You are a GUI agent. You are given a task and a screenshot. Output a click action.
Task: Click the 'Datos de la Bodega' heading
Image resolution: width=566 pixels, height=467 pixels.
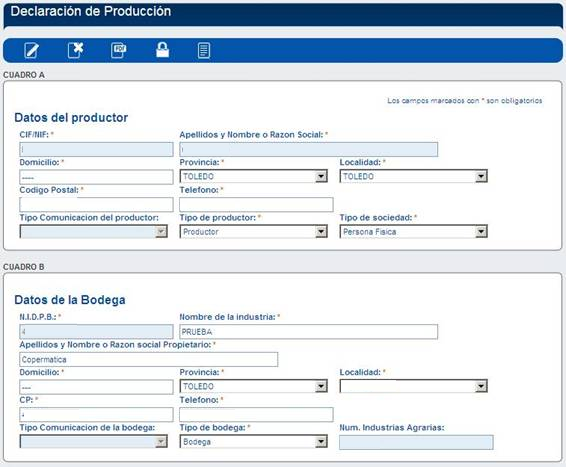click(x=70, y=300)
